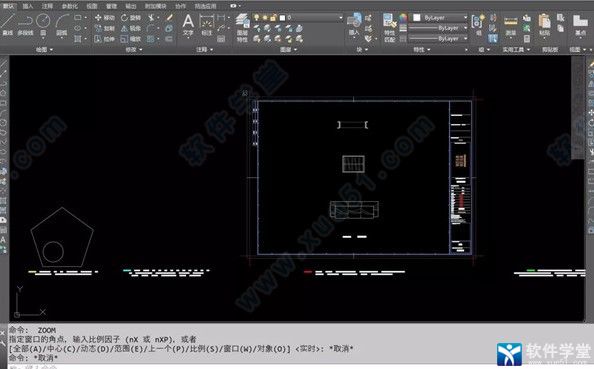Viewport: 594px width, 369px height.
Task: Toggle layer 0 padlock lock
Action: coord(273,17)
